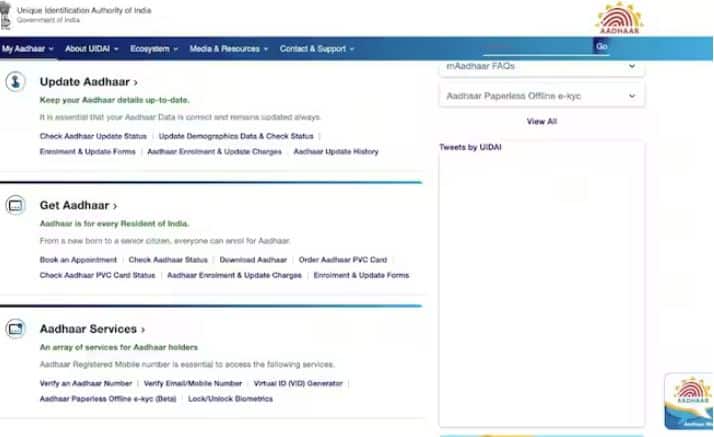Open the Media & Resources dropdown
This screenshot has width=714, height=437.
click(229, 49)
